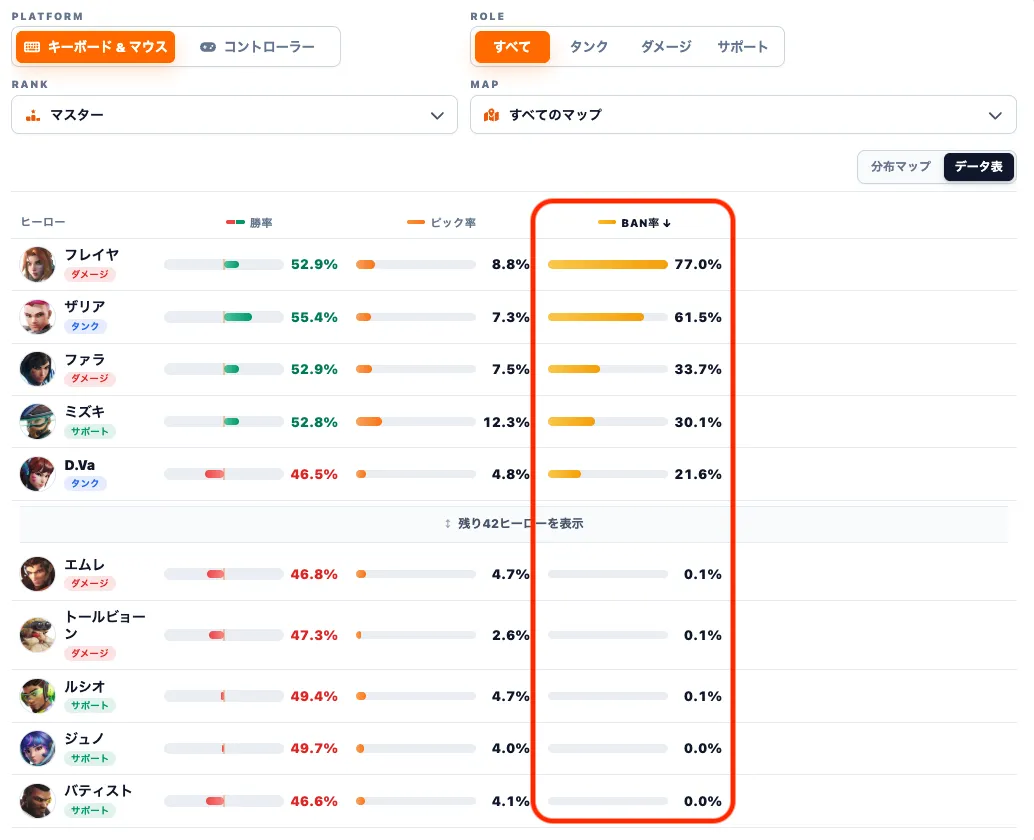Click エムレ hero name
The width and height of the screenshot is (1034, 840).
(x=84, y=565)
